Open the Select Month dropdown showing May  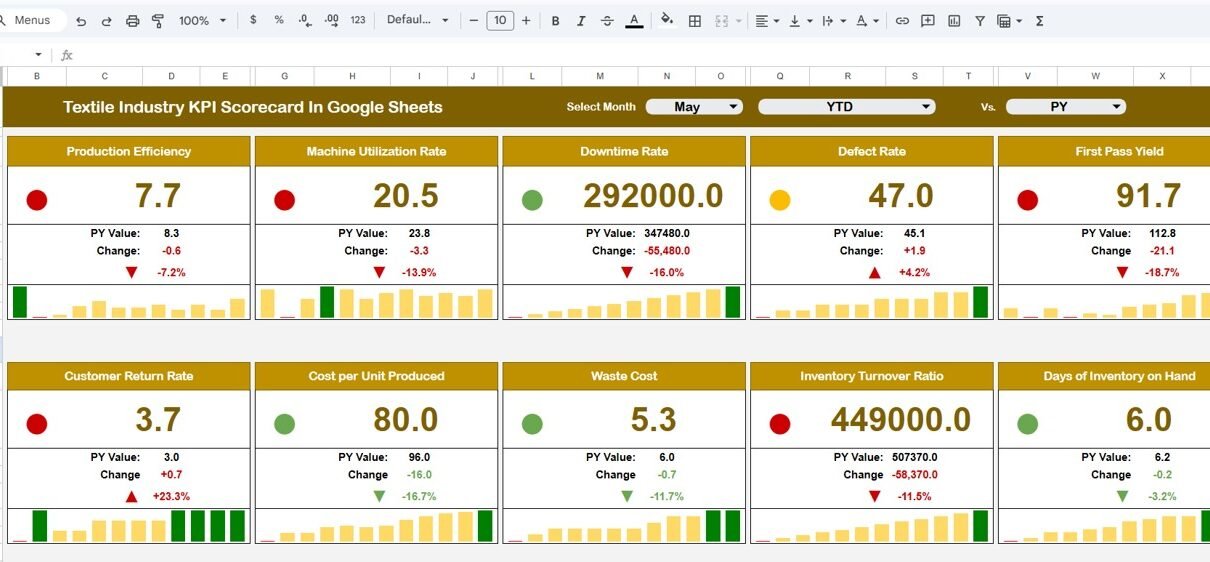[694, 107]
